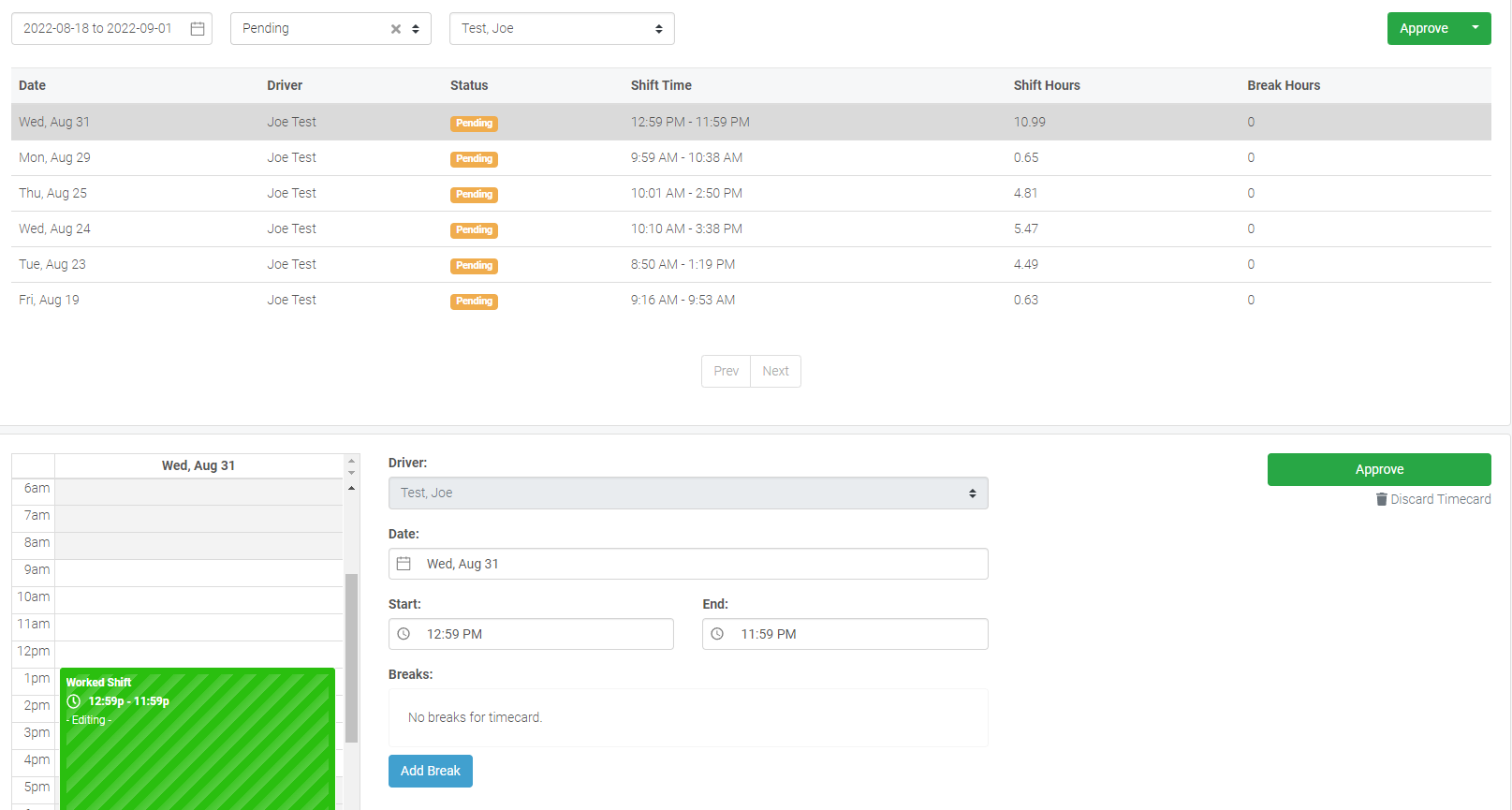Click the Shift Time column header

661,85
